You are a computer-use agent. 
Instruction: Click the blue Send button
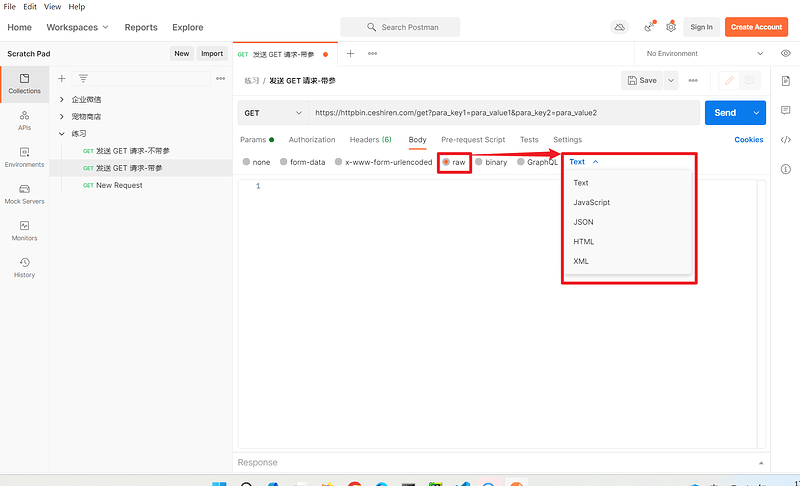(x=725, y=113)
